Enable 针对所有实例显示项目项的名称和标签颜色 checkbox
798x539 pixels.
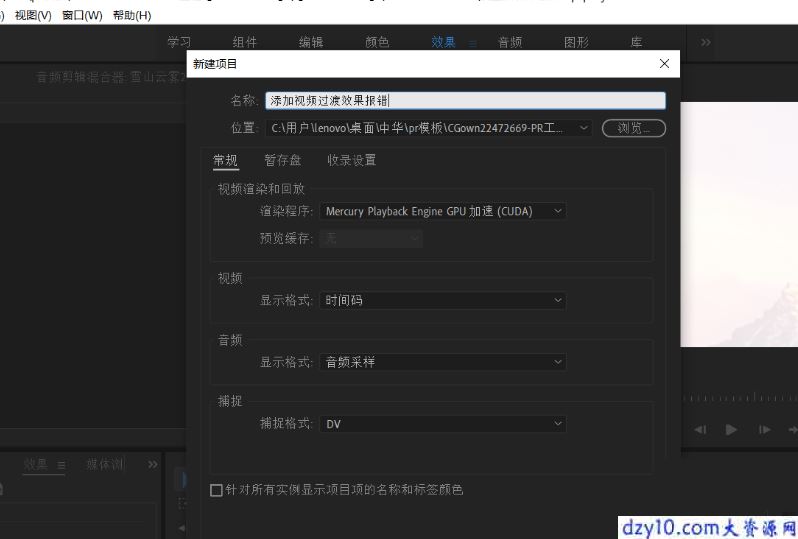[x=216, y=490]
